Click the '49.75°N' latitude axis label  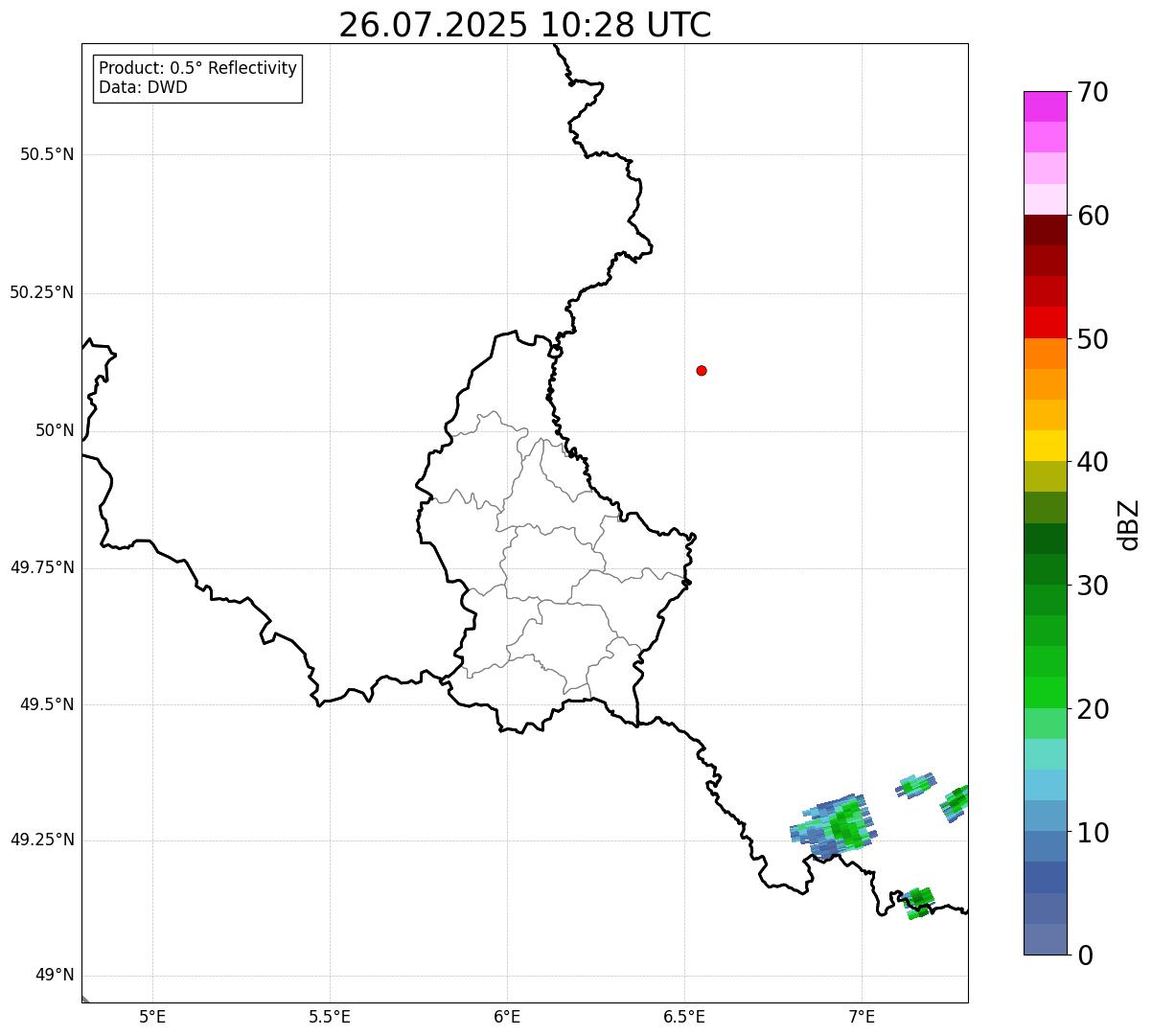[42, 567]
